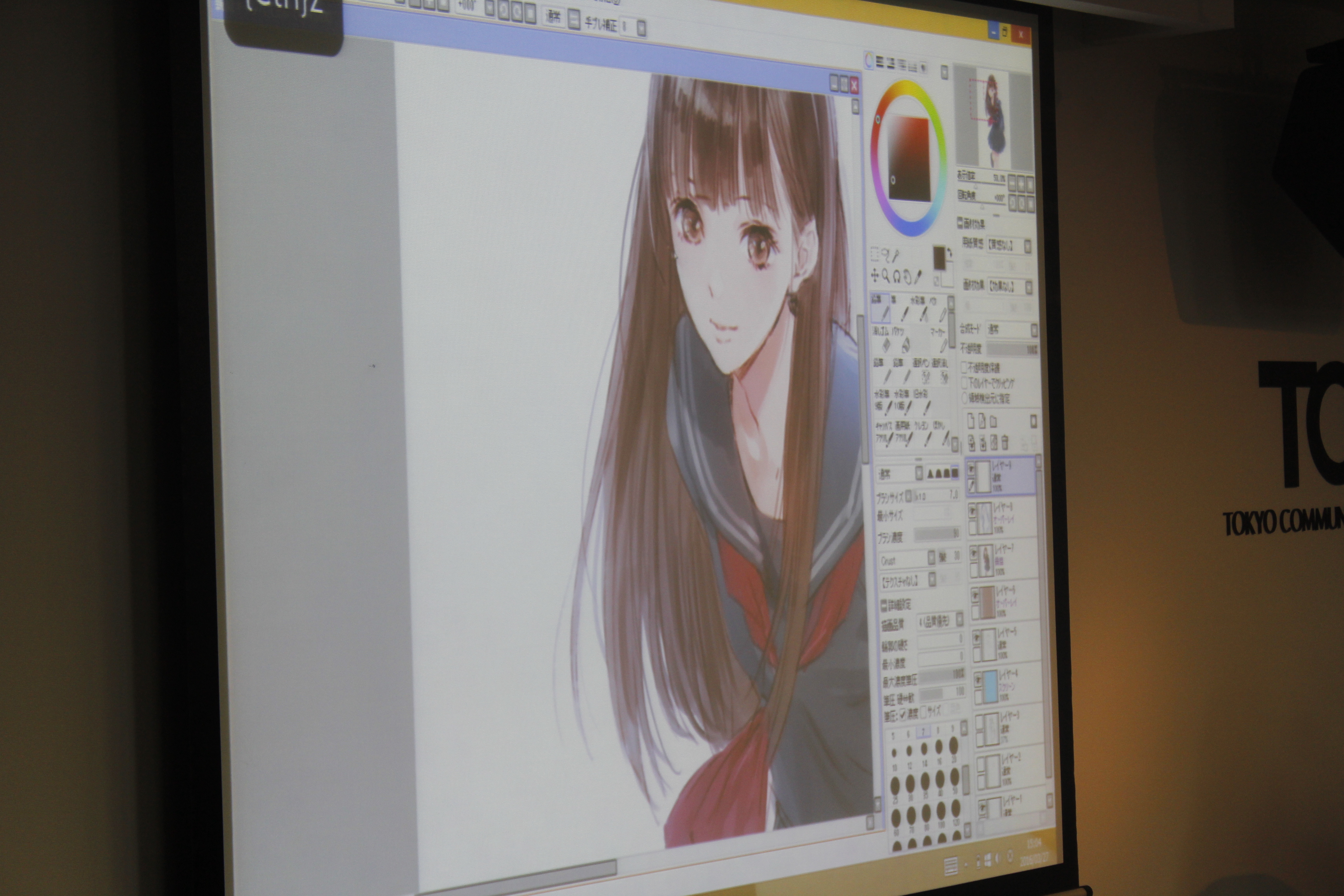Click the navigator thumbnail preview

coord(994,117)
